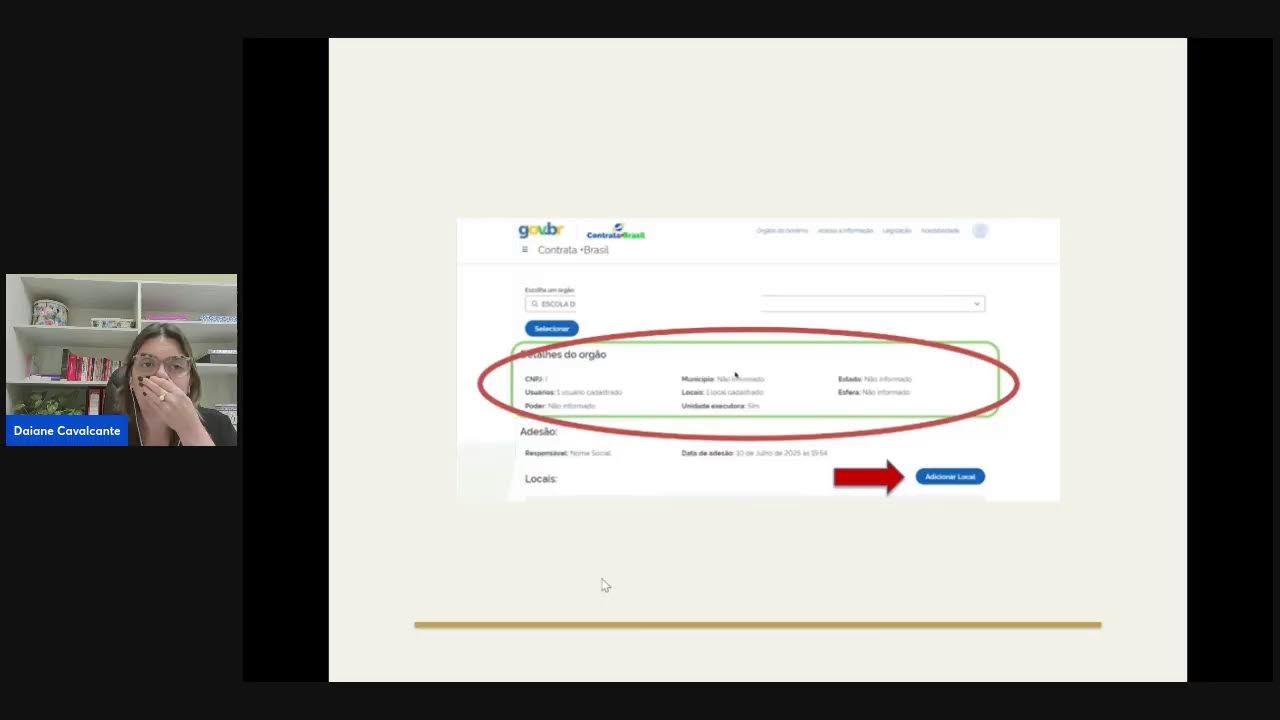Click the Usuários: 1 usuário cadastrado text
Screen dimensions: 1280x720
click(573, 393)
